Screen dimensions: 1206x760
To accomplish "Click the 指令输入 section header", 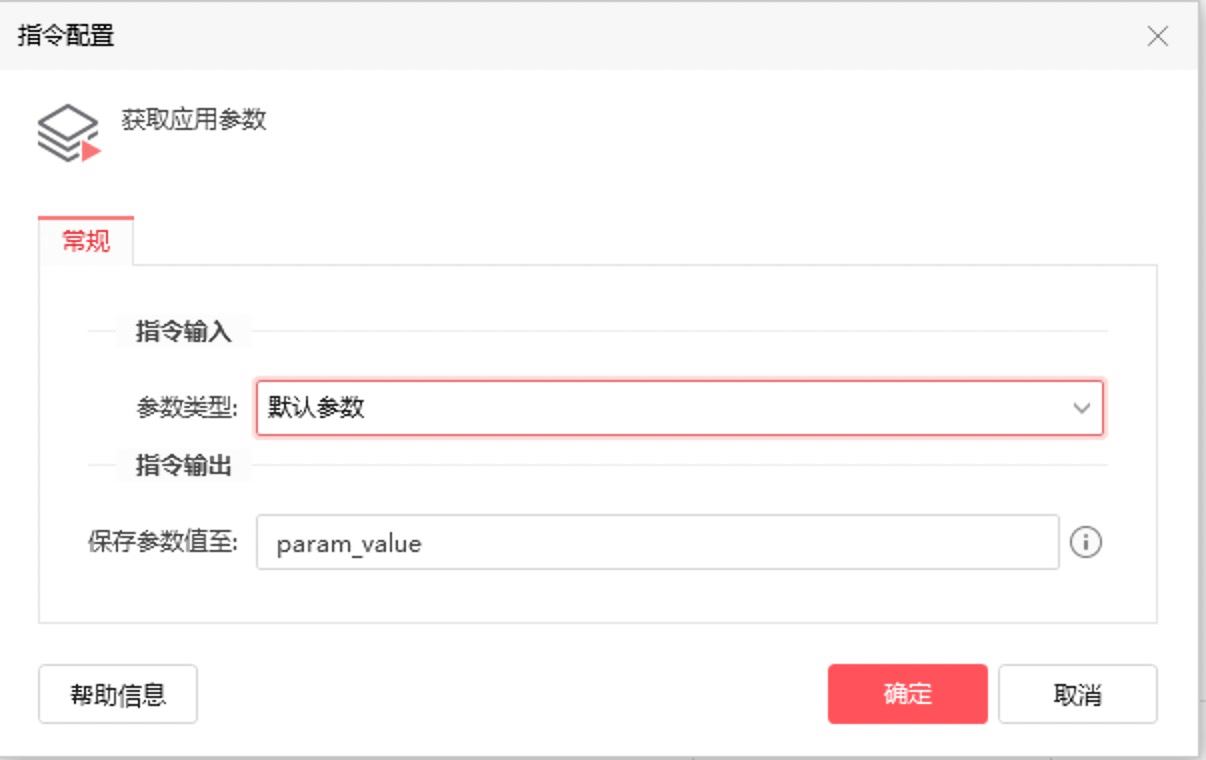I will (x=183, y=331).
